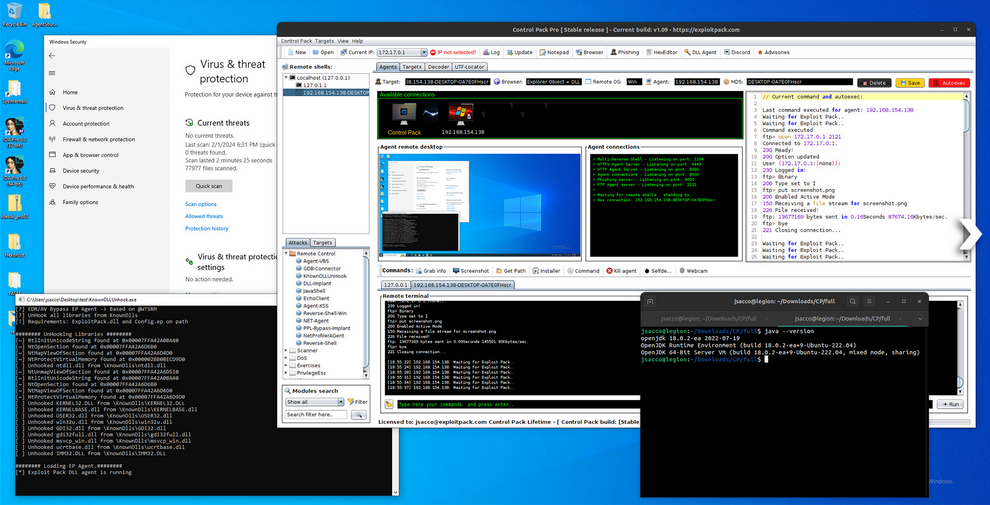Screen dimensions: 990x505
Task: Open the Targets menu in menu bar
Action: (325, 40)
